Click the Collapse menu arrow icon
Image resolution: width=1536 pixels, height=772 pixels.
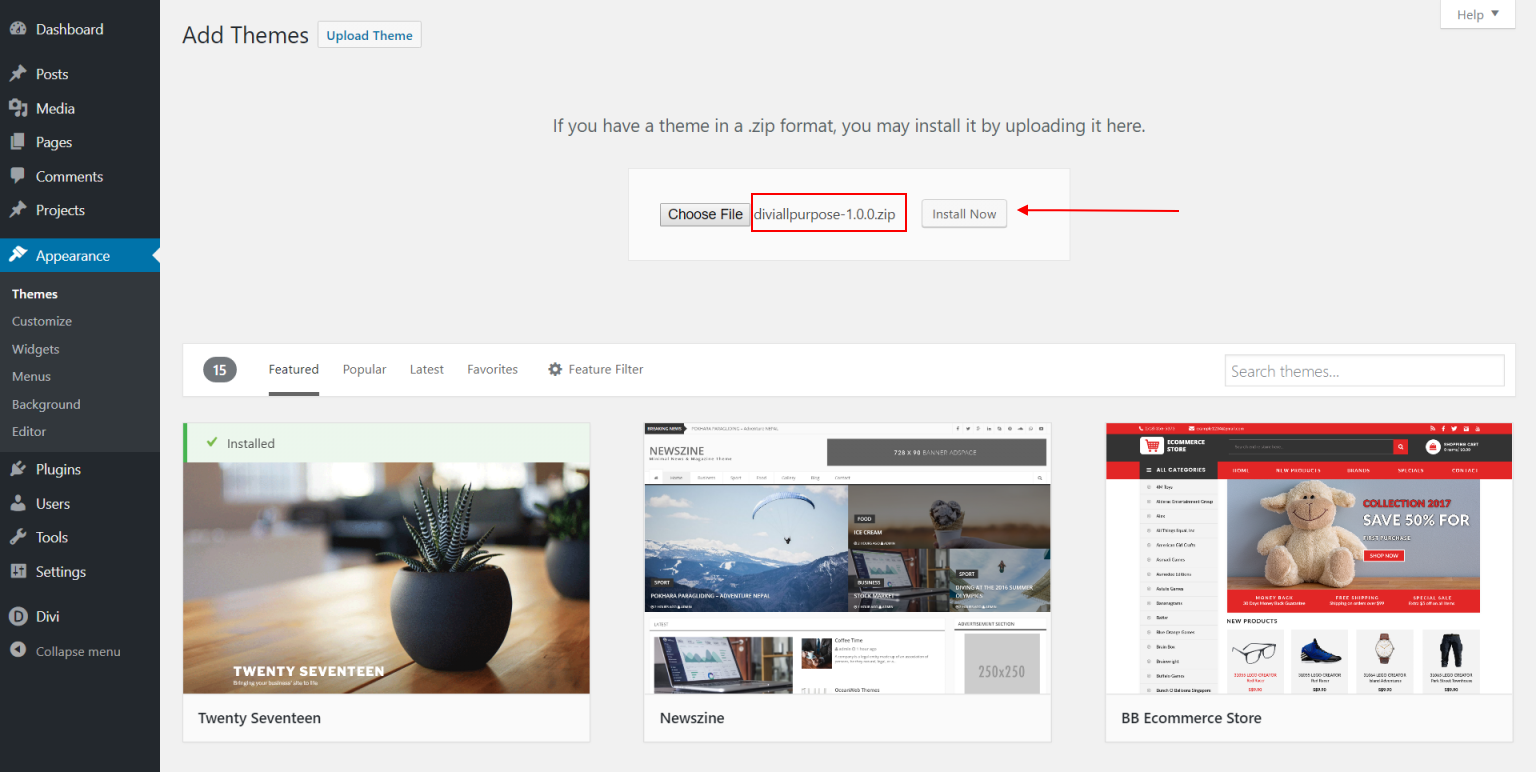18,650
